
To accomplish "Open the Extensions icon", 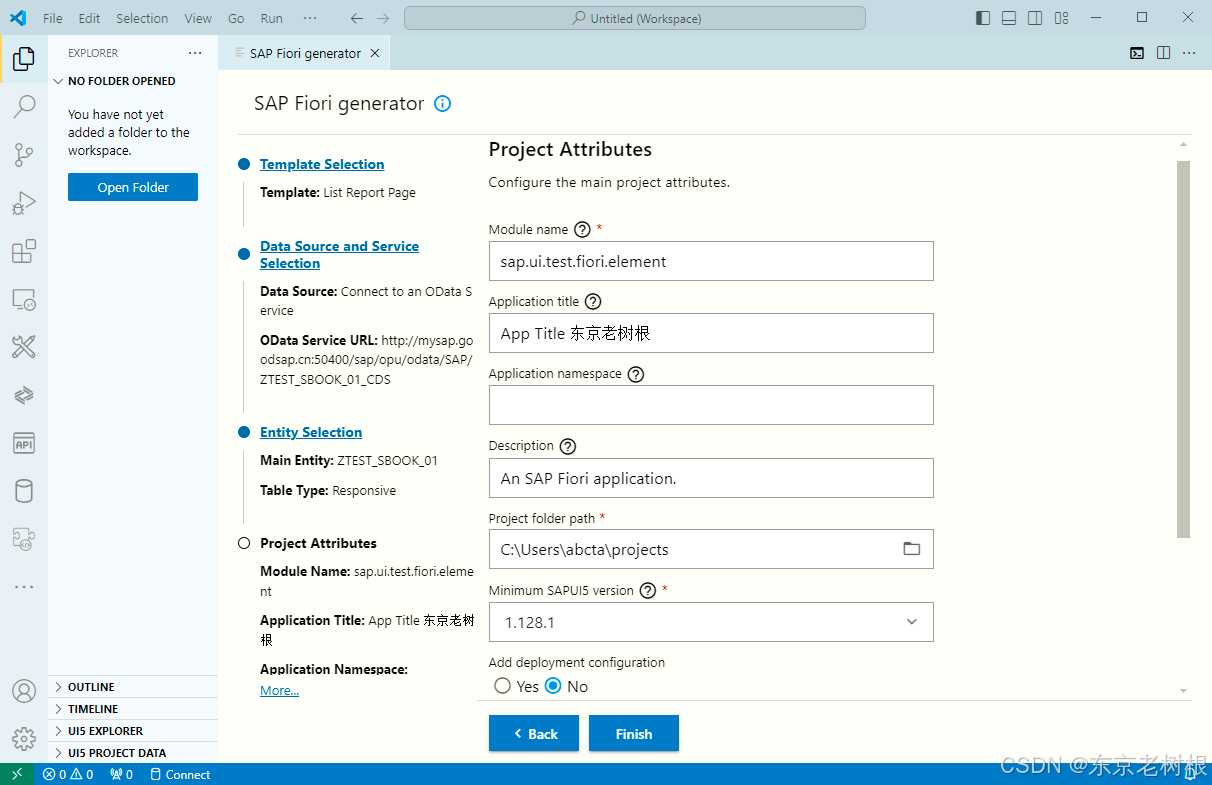I will point(24,251).
